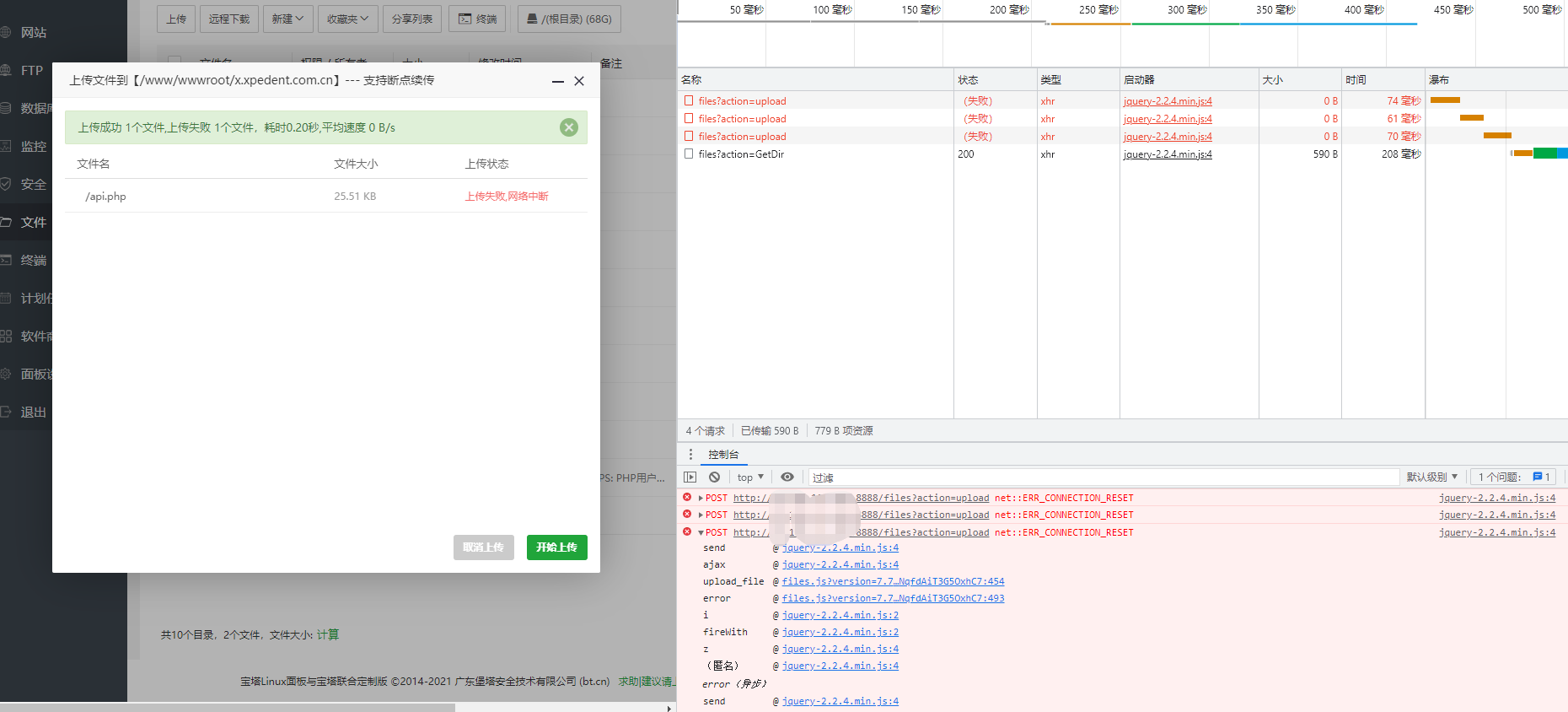Select the second failed upload request icon
Image resolution: width=1568 pixels, height=712 pixels.
click(689, 118)
